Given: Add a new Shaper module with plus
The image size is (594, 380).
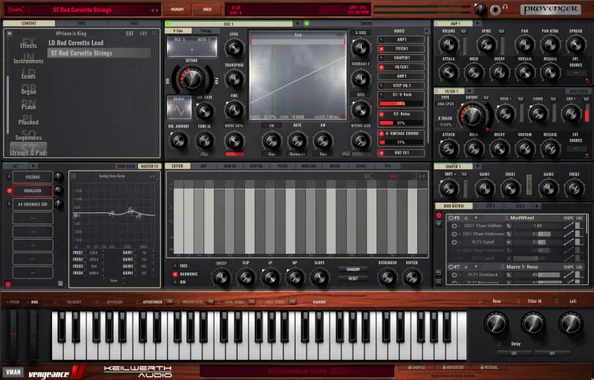Looking at the screenshot, I should [477, 166].
